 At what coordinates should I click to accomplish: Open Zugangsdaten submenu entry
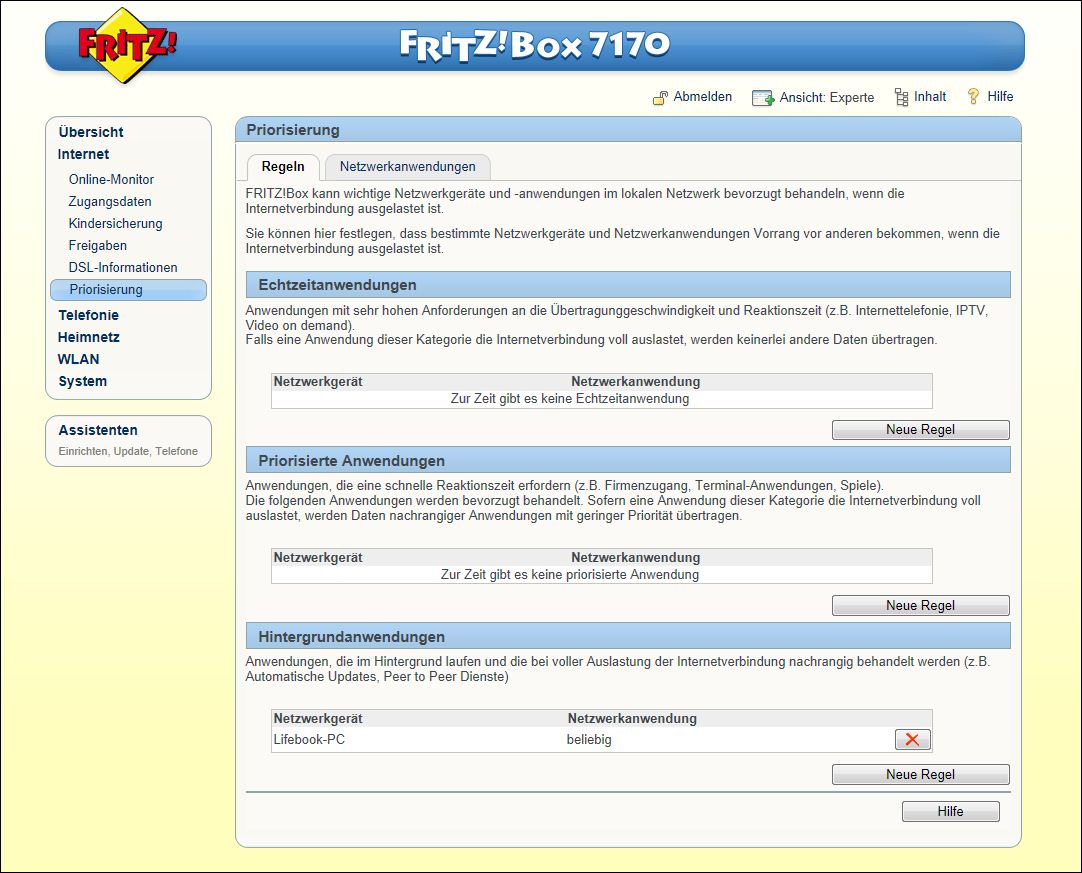tap(110, 202)
